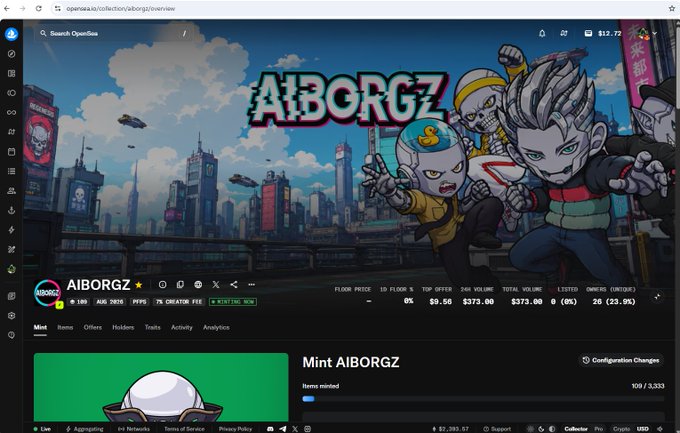680x433 pixels.
Task: Open the Collections grid icon in sidebar
Action: pos(12,73)
